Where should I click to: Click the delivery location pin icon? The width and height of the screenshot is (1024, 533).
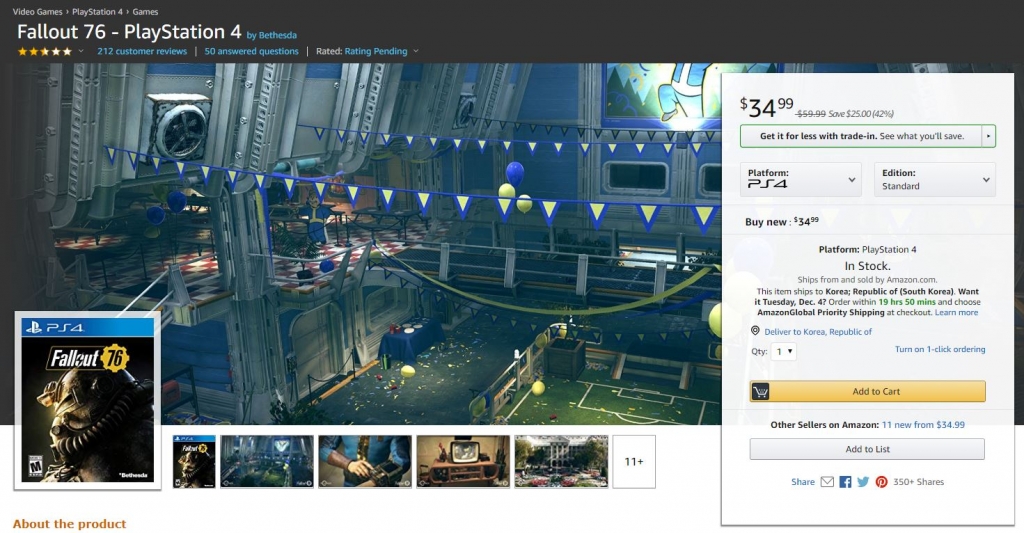[x=755, y=331]
